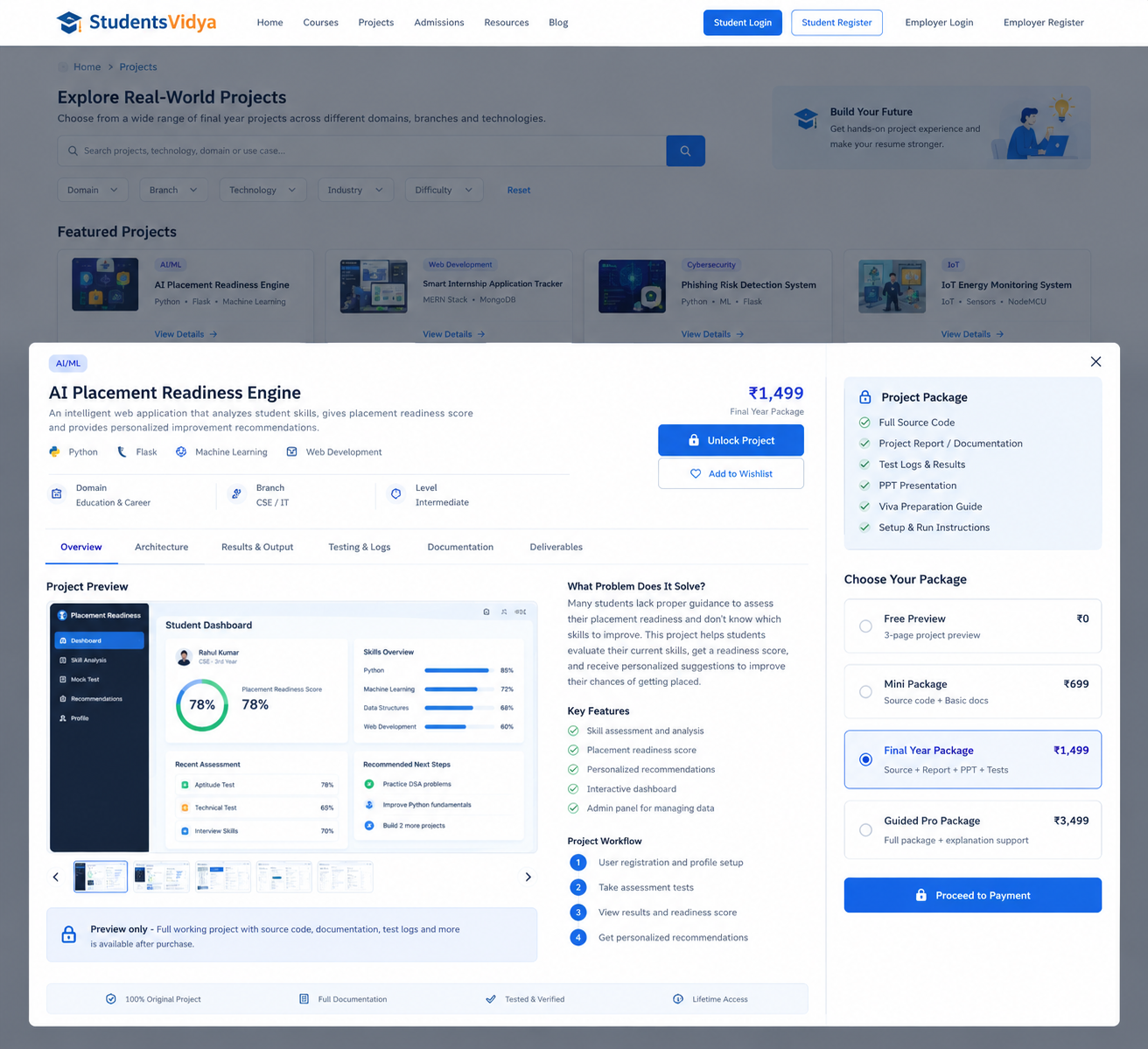The image size is (1148, 1049).
Task: Show next preview image arrow
Action: pos(528,877)
